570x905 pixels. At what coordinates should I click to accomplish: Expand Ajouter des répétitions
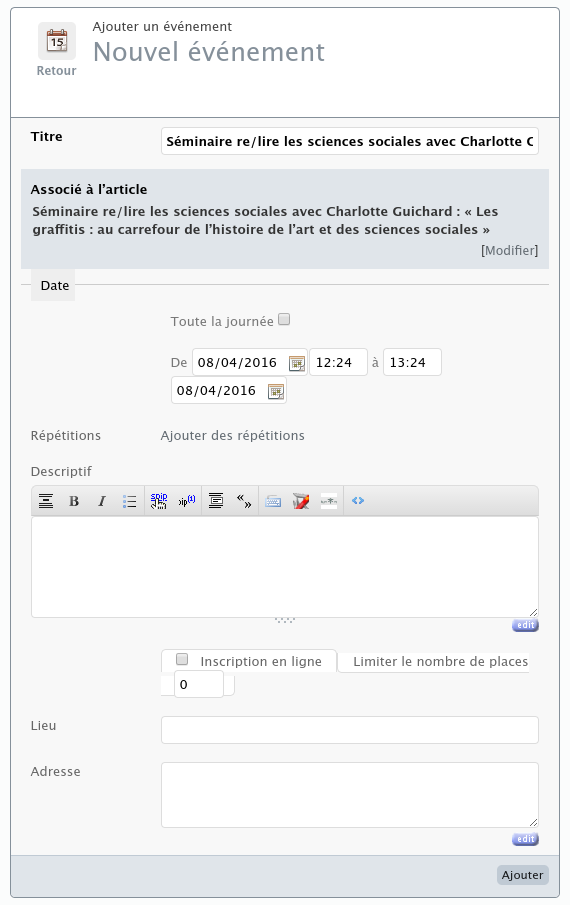coord(232,435)
